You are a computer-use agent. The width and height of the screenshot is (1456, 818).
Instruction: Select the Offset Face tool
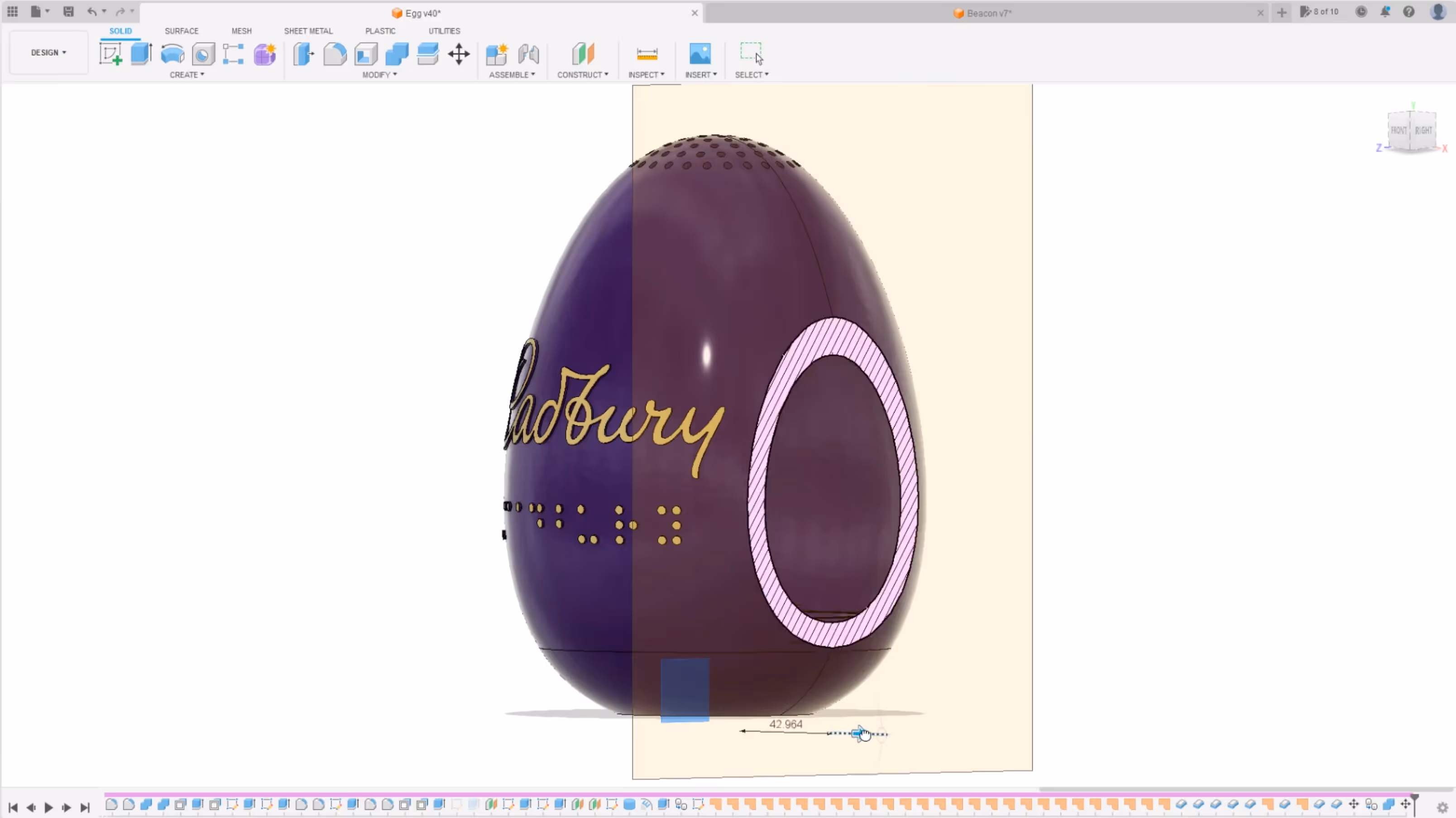[428, 54]
